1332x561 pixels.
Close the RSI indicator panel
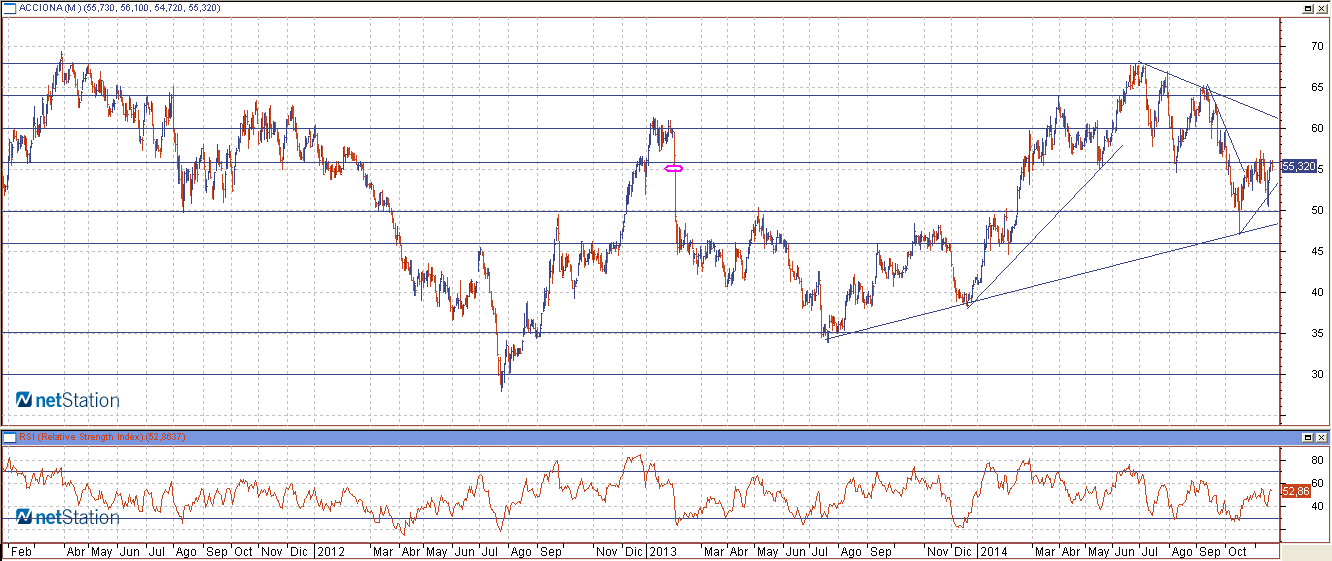(1321, 438)
